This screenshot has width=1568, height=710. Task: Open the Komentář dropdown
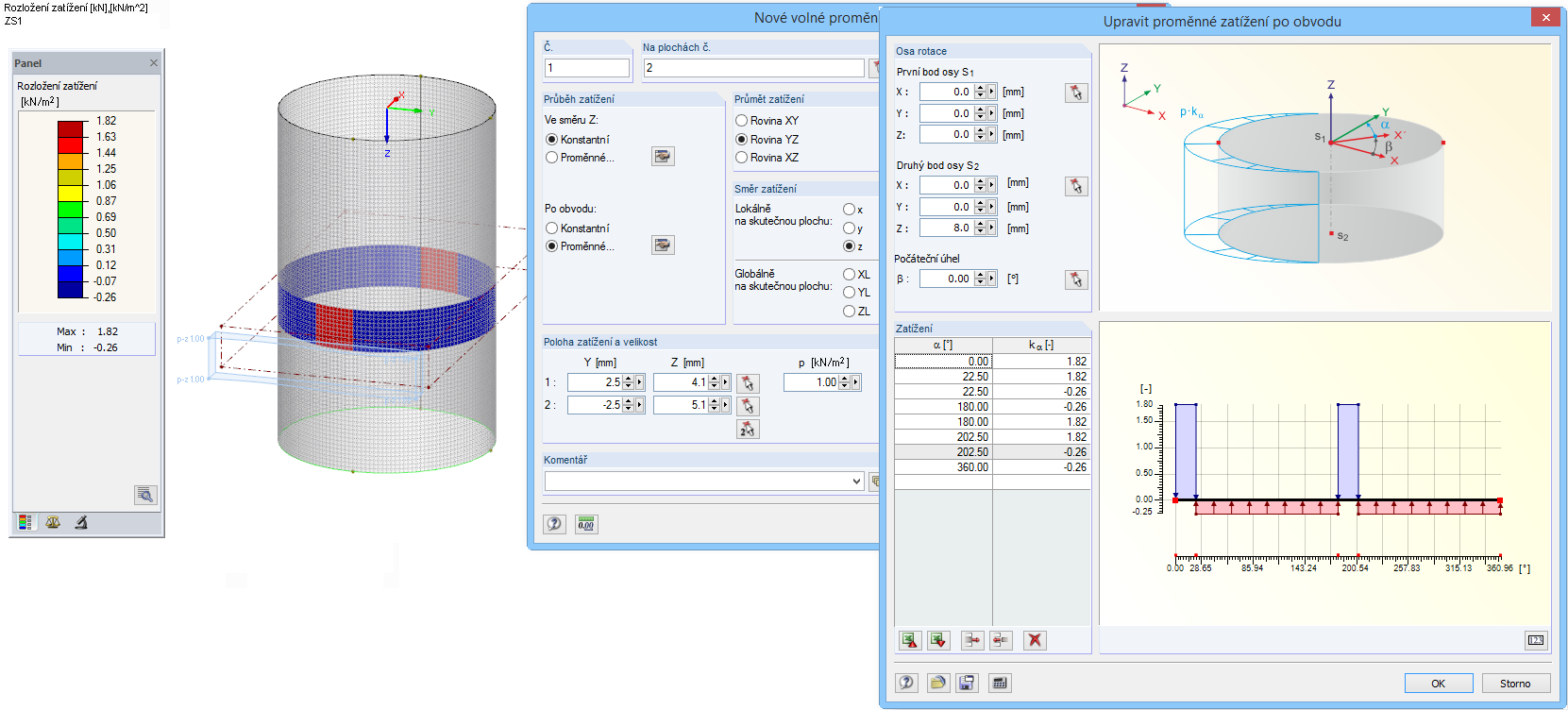pyautogui.click(x=857, y=482)
